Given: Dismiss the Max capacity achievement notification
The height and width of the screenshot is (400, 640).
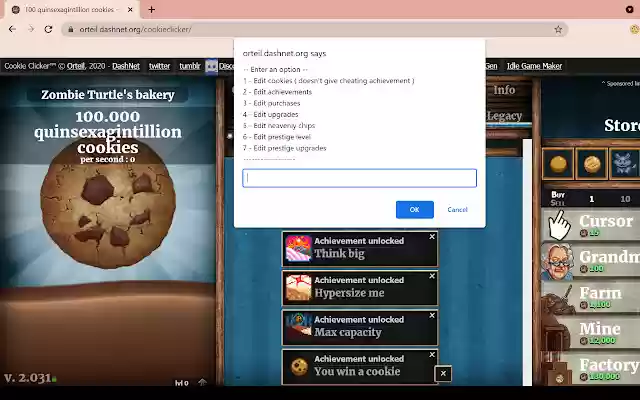Looking at the screenshot, I should 432,316.
